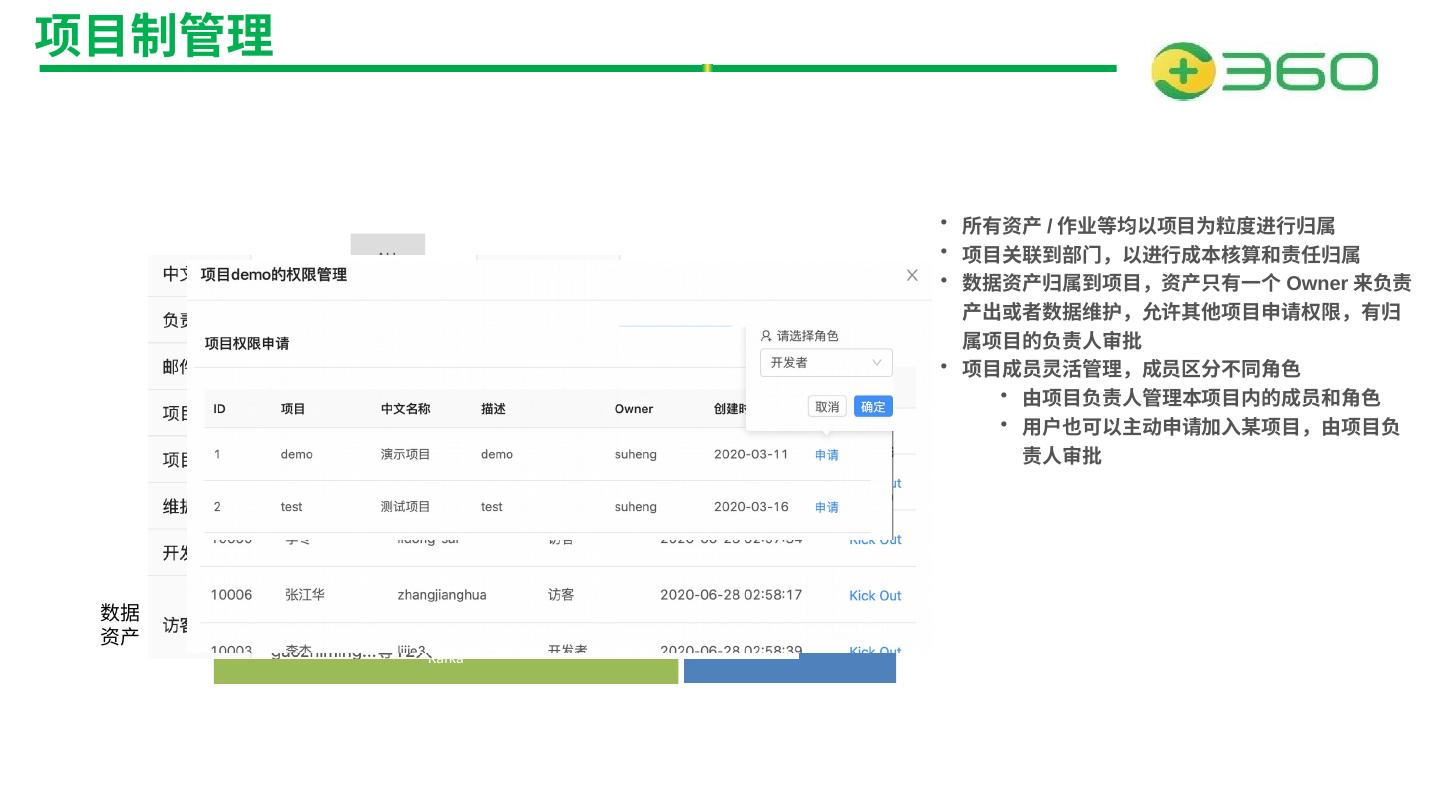Click the 360 logo
This screenshot has width=1440, height=811.
point(1264,72)
